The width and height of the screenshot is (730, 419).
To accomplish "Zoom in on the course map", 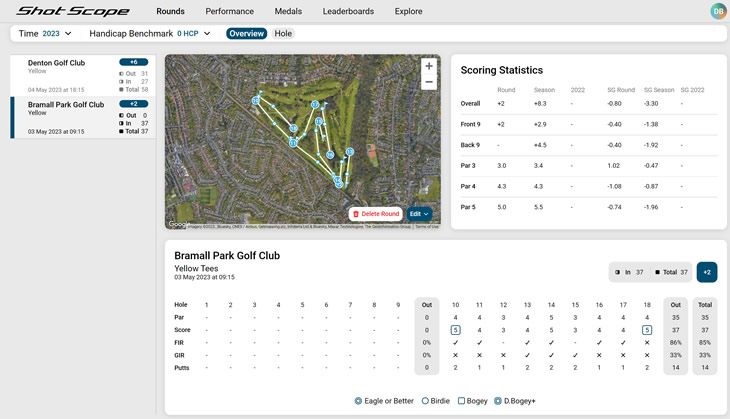I will pyautogui.click(x=429, y=66).
